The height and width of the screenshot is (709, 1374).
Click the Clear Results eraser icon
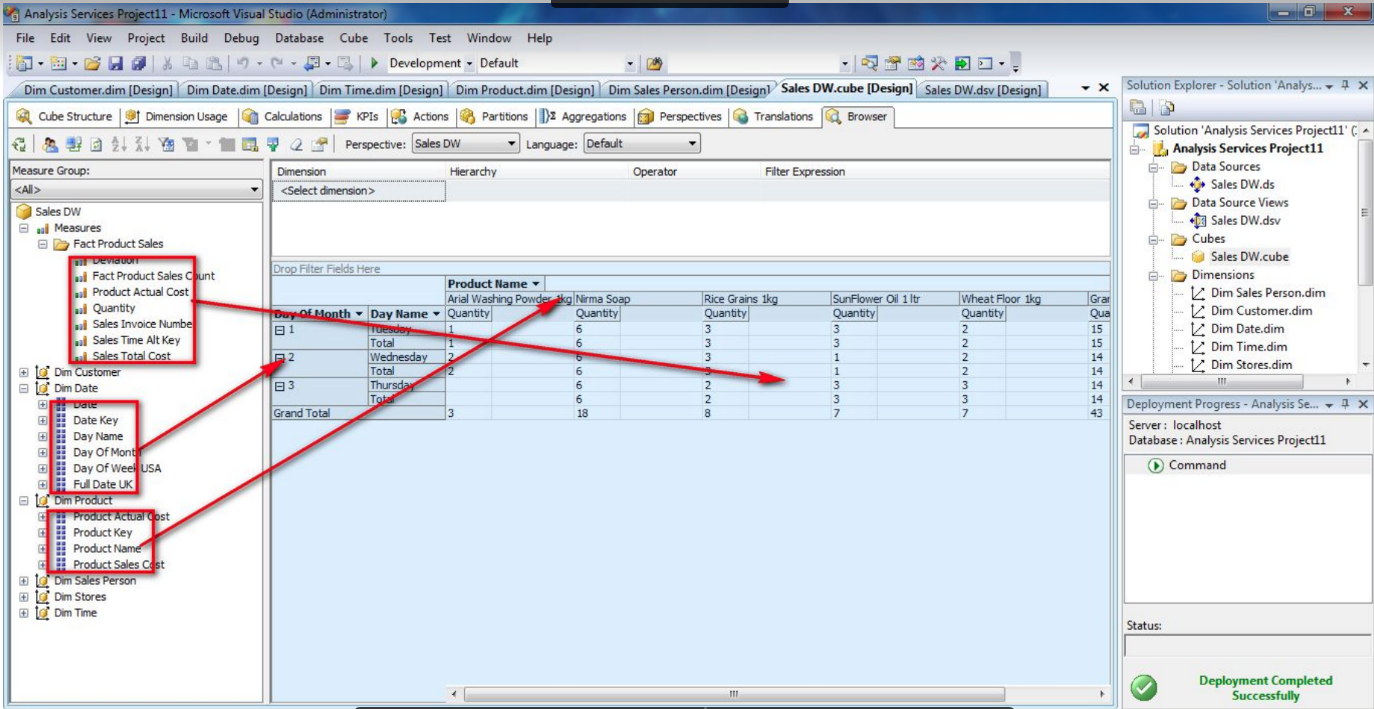296,144
